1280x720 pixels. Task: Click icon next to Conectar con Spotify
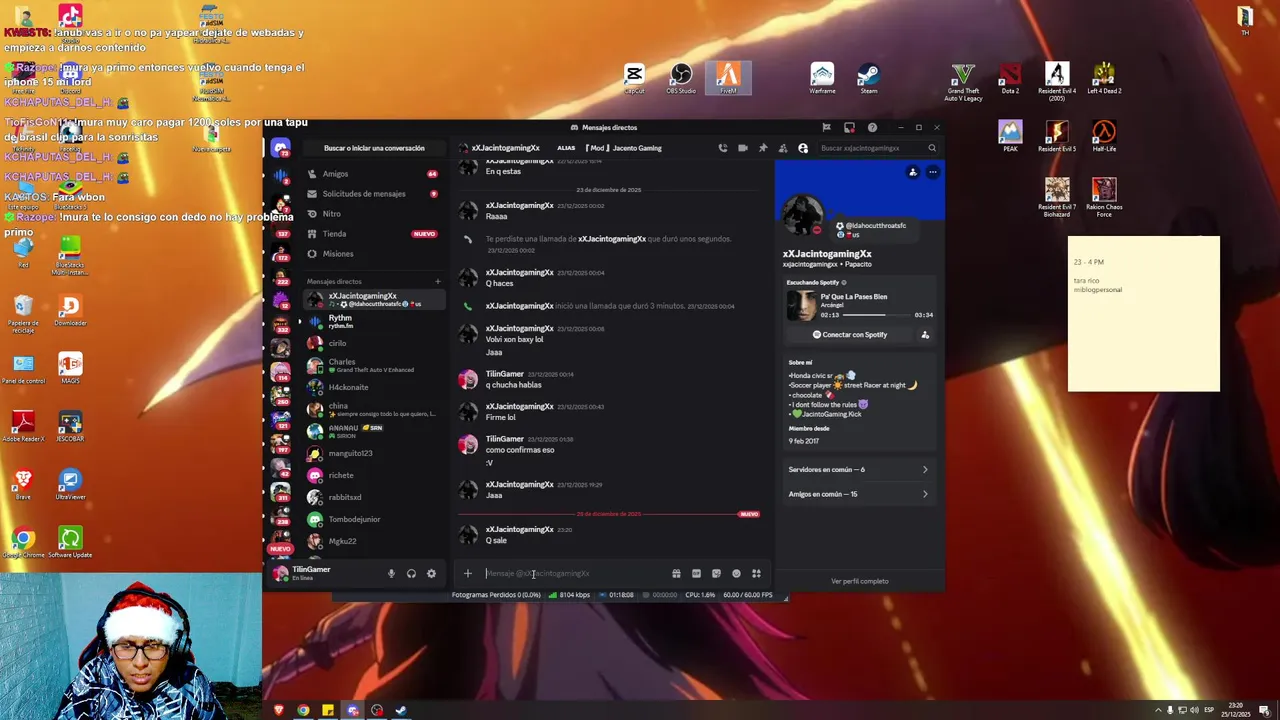pos(925,335)
